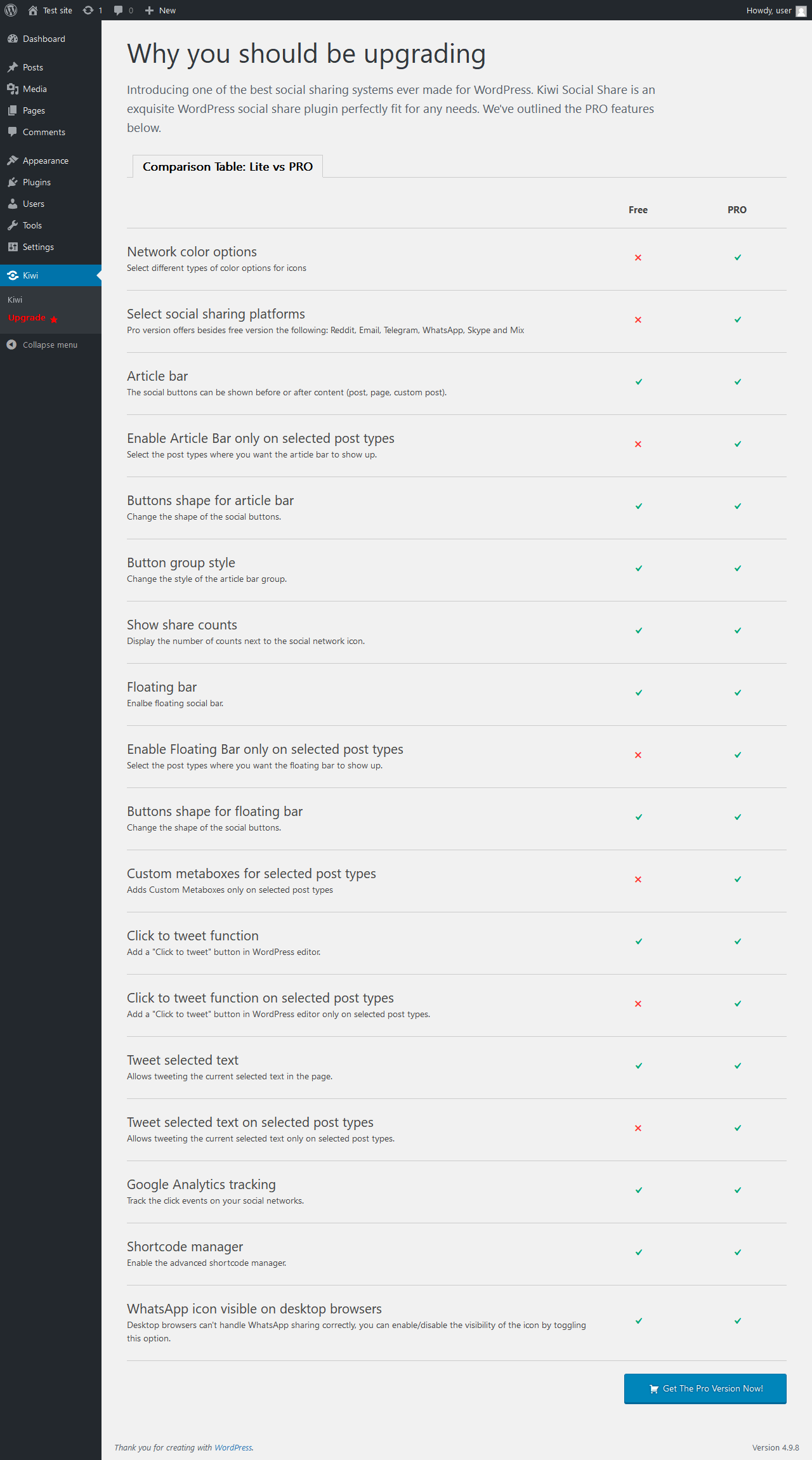Click the 'Network color options' feature title
Viewport: 812px width, 1460px height.
(192, 252)
